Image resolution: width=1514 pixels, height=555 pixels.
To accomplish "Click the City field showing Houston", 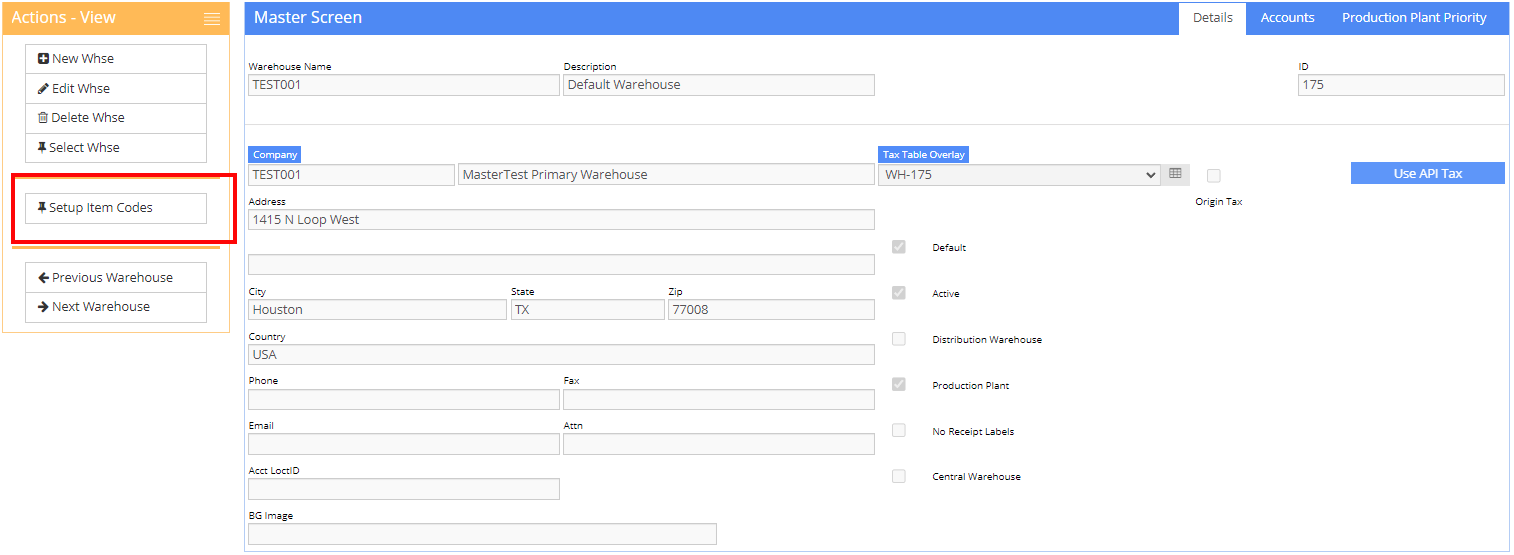I will (377, 310).
